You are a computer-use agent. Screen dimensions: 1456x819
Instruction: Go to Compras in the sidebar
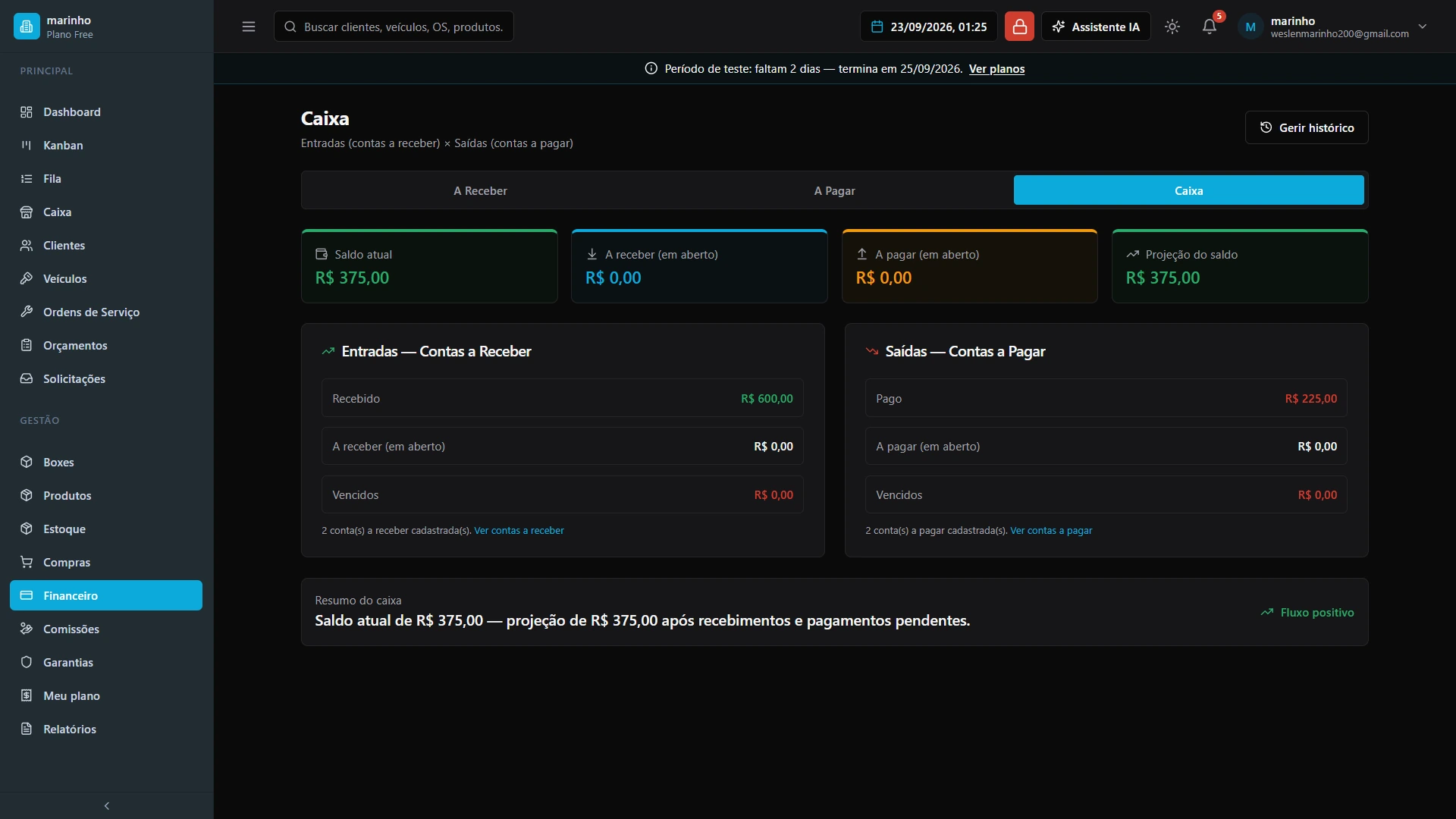point(106,563)
